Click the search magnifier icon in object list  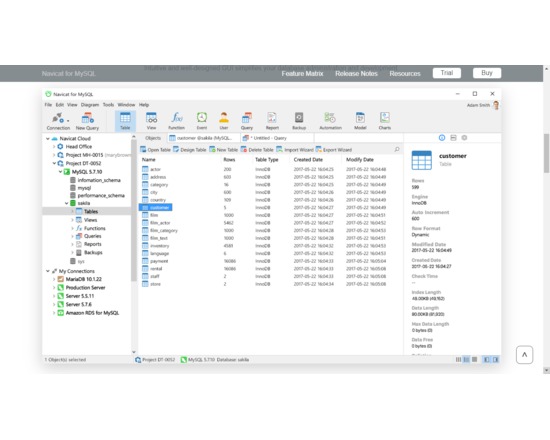click(397, 149)
